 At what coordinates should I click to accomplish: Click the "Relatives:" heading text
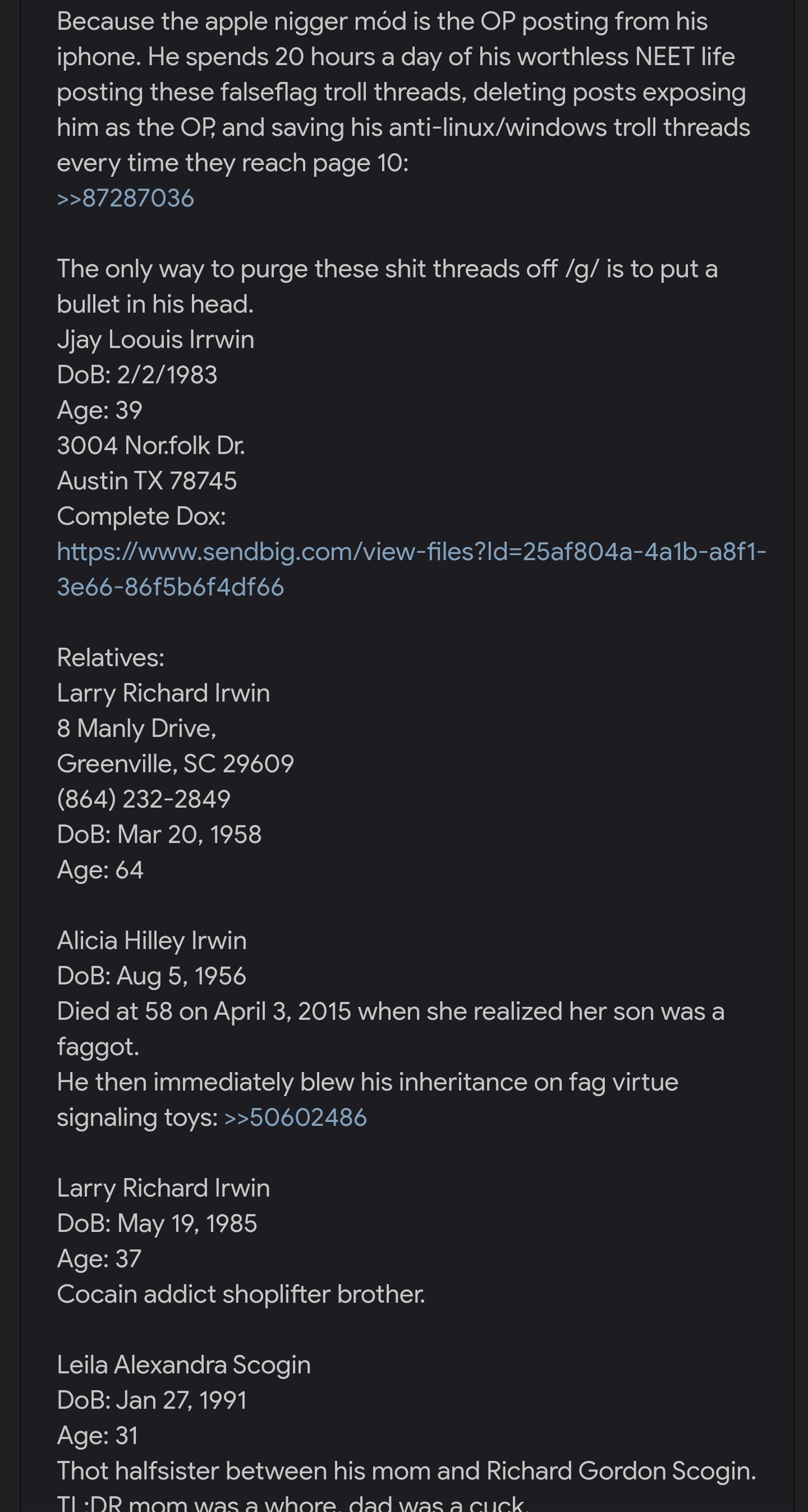[x=111, y=657]
